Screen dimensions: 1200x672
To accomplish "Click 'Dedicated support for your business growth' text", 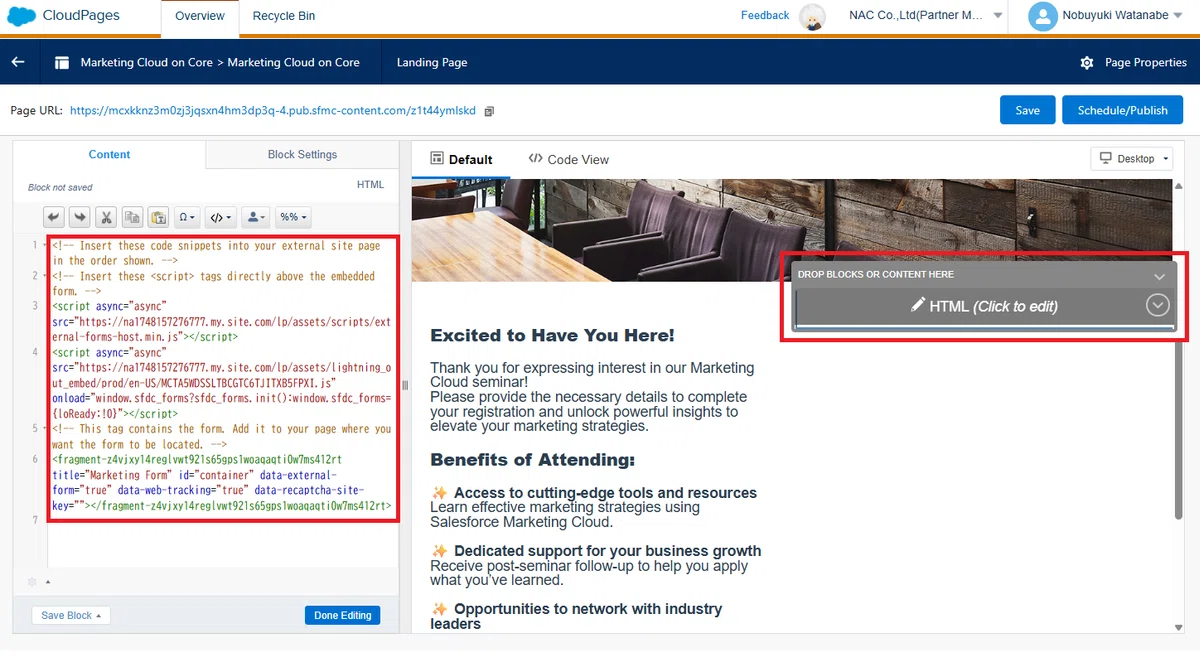I will (607, 551).
